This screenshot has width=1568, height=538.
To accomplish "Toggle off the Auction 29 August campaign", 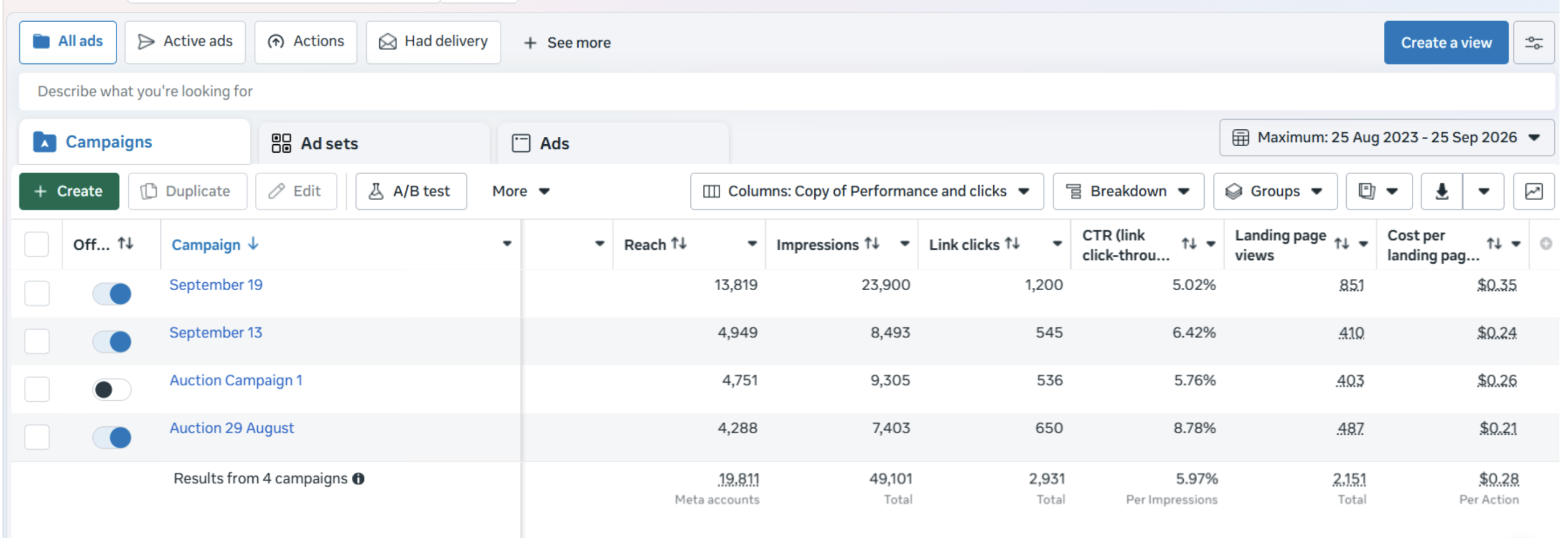I will click(112, 438).
